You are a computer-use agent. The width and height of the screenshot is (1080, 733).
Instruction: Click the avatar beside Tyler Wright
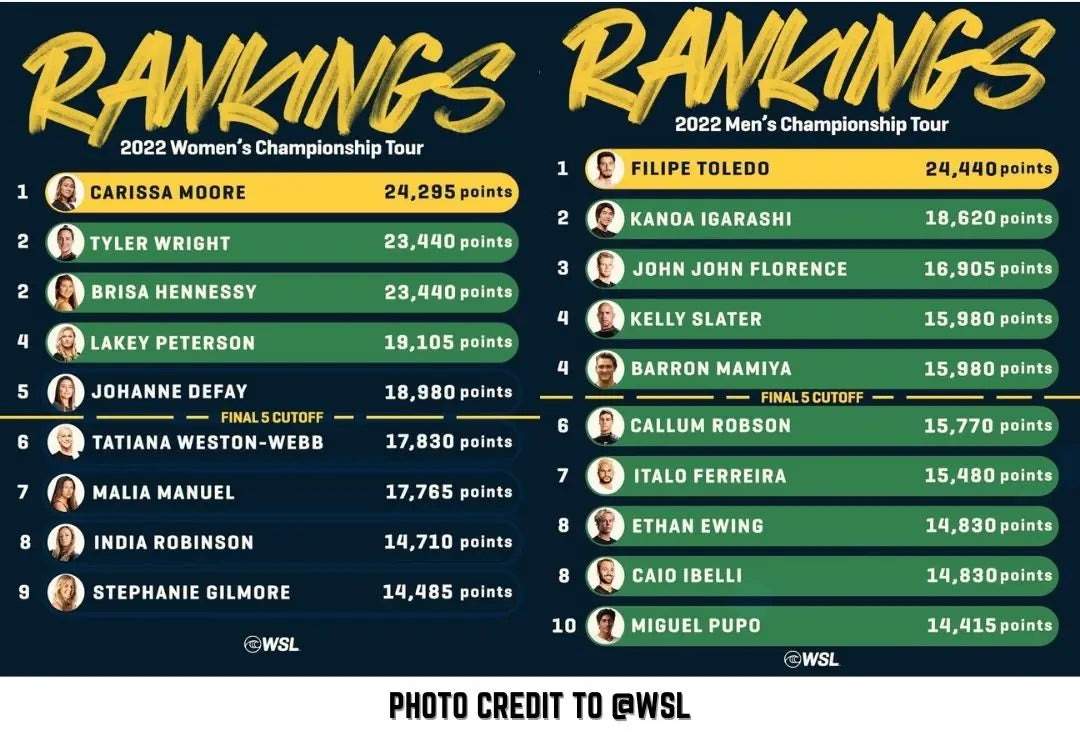click(65, 242)
